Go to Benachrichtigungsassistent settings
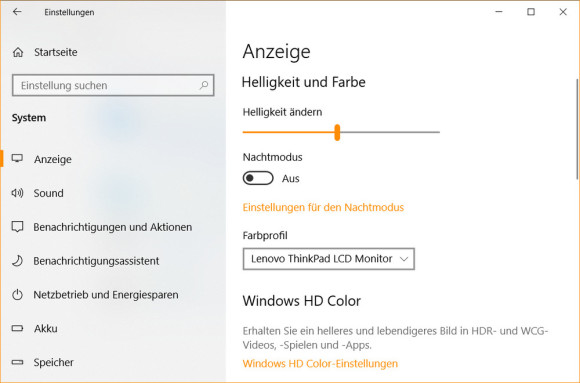The image size is (580, 383). (96, 261)
